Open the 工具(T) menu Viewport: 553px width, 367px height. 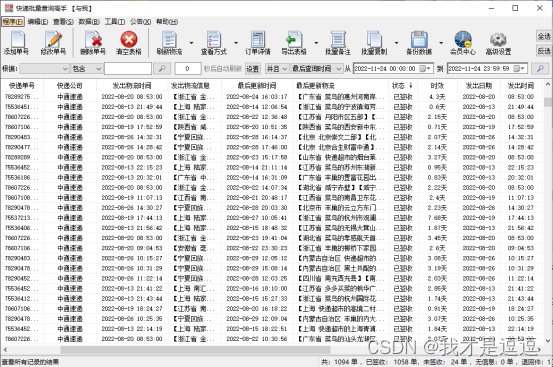click(x=115, y=22)
